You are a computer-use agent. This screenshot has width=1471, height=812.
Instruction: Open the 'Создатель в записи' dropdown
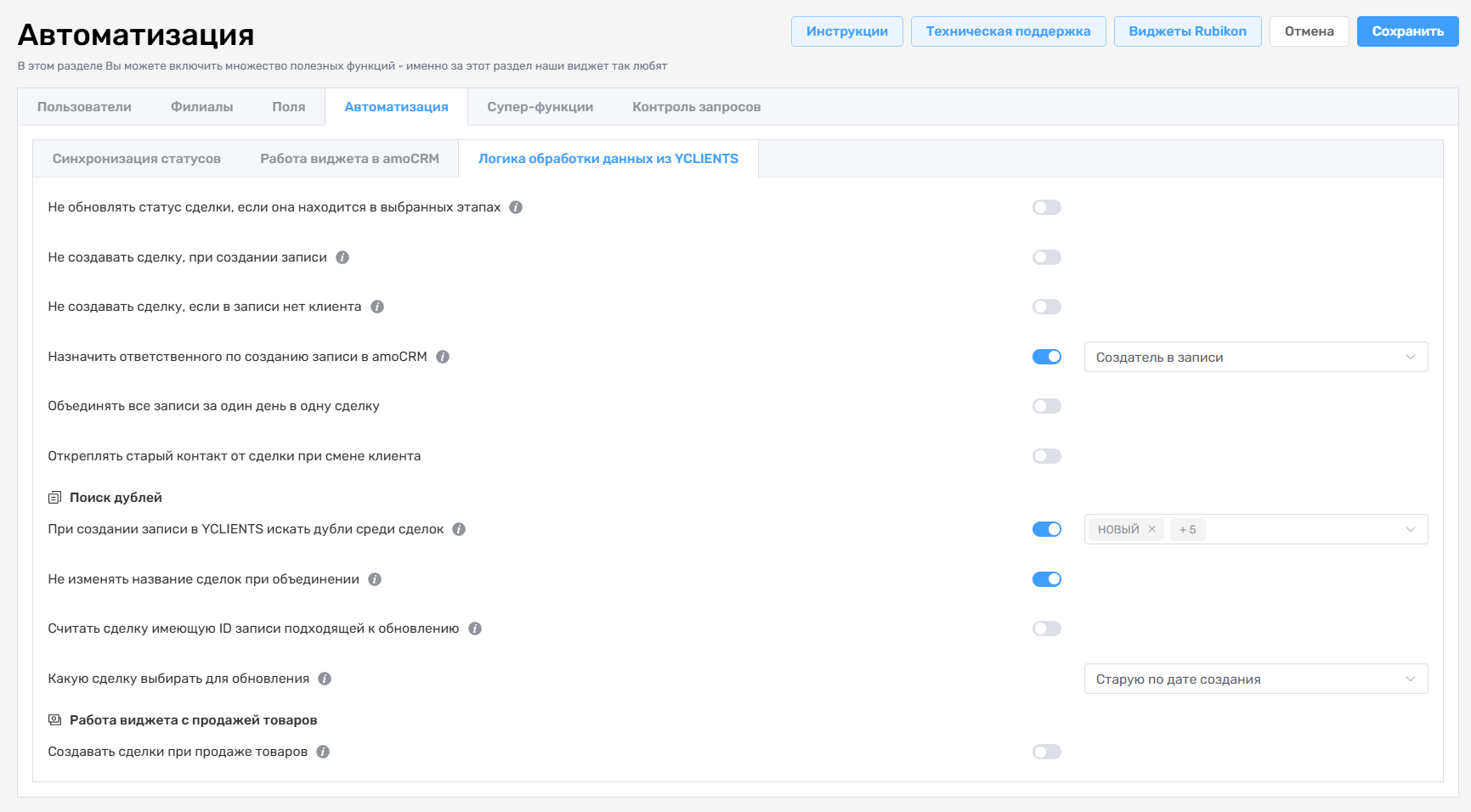tap(1256, 357)
